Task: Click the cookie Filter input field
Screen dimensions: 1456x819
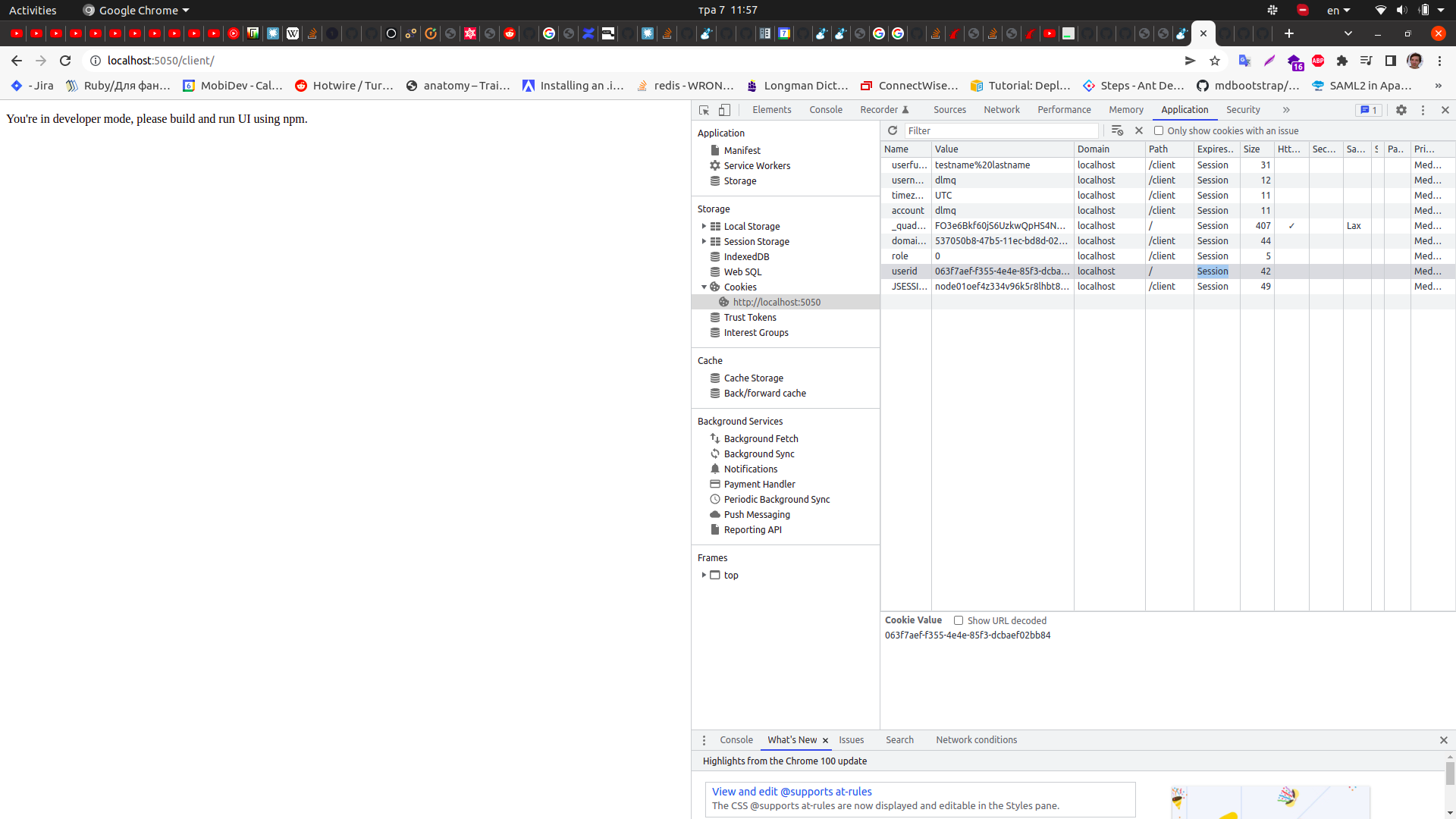Action: coord(1001,130)
